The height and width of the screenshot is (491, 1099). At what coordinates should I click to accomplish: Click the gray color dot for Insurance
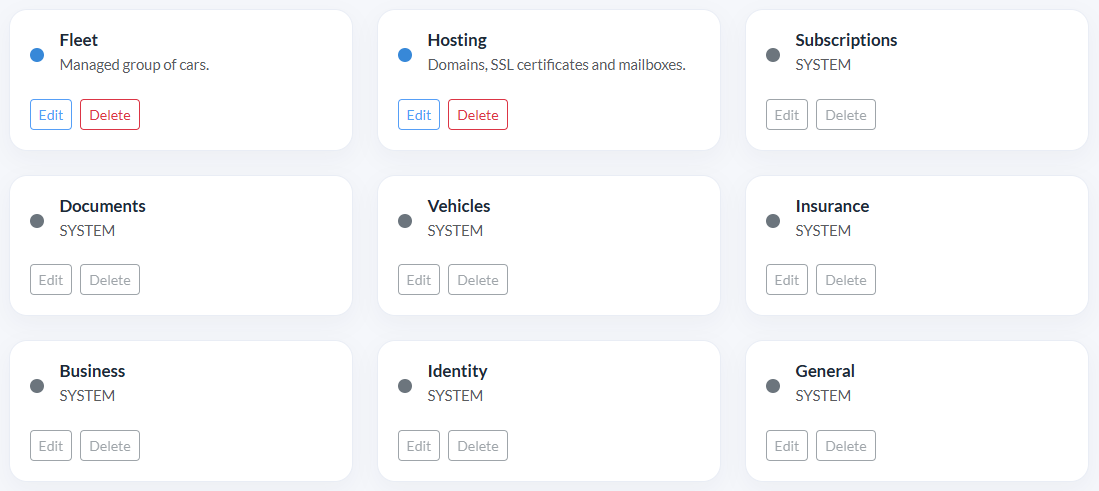[x=773, y=221]
